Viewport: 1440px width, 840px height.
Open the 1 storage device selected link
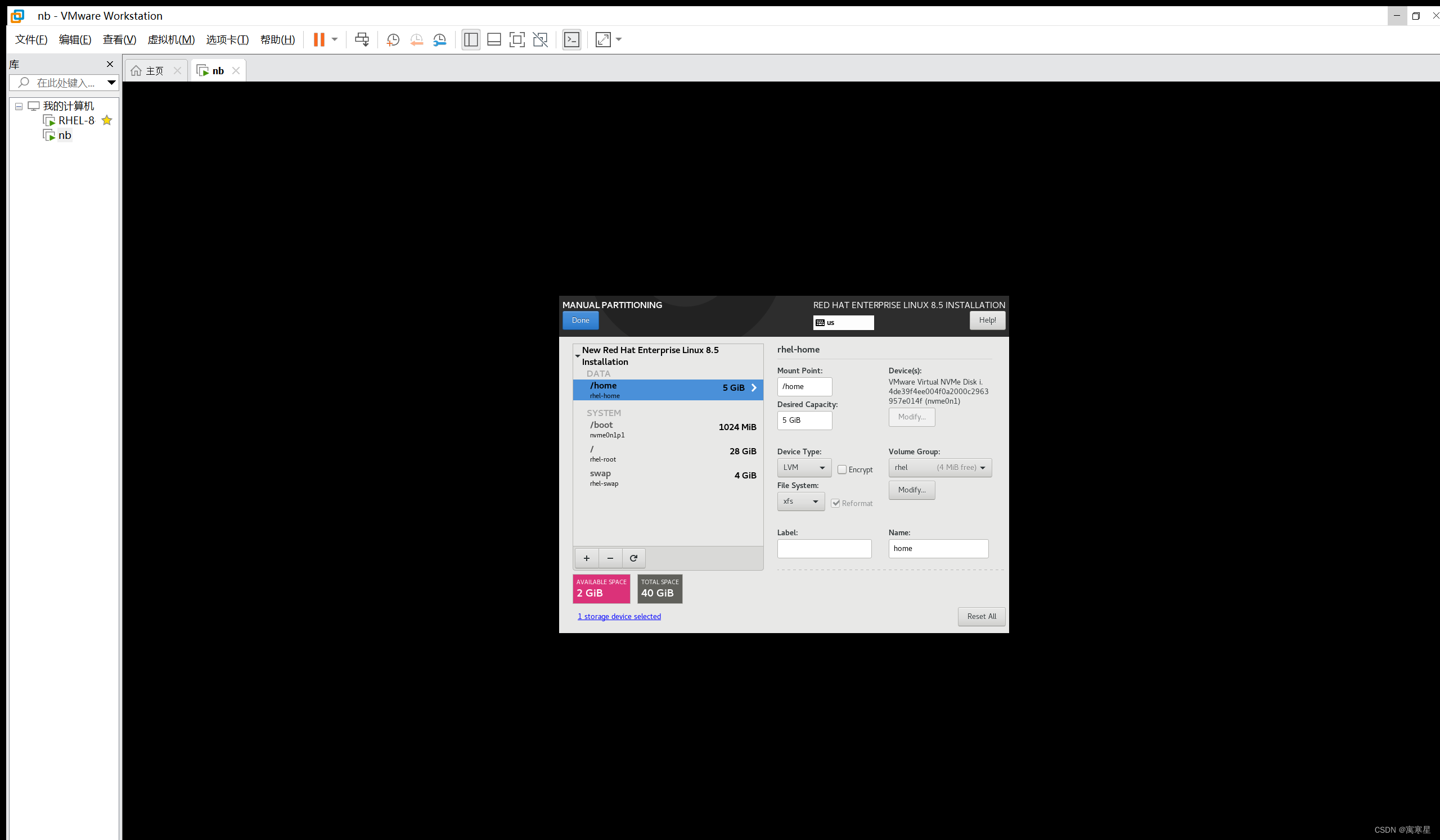click(619, 617)
